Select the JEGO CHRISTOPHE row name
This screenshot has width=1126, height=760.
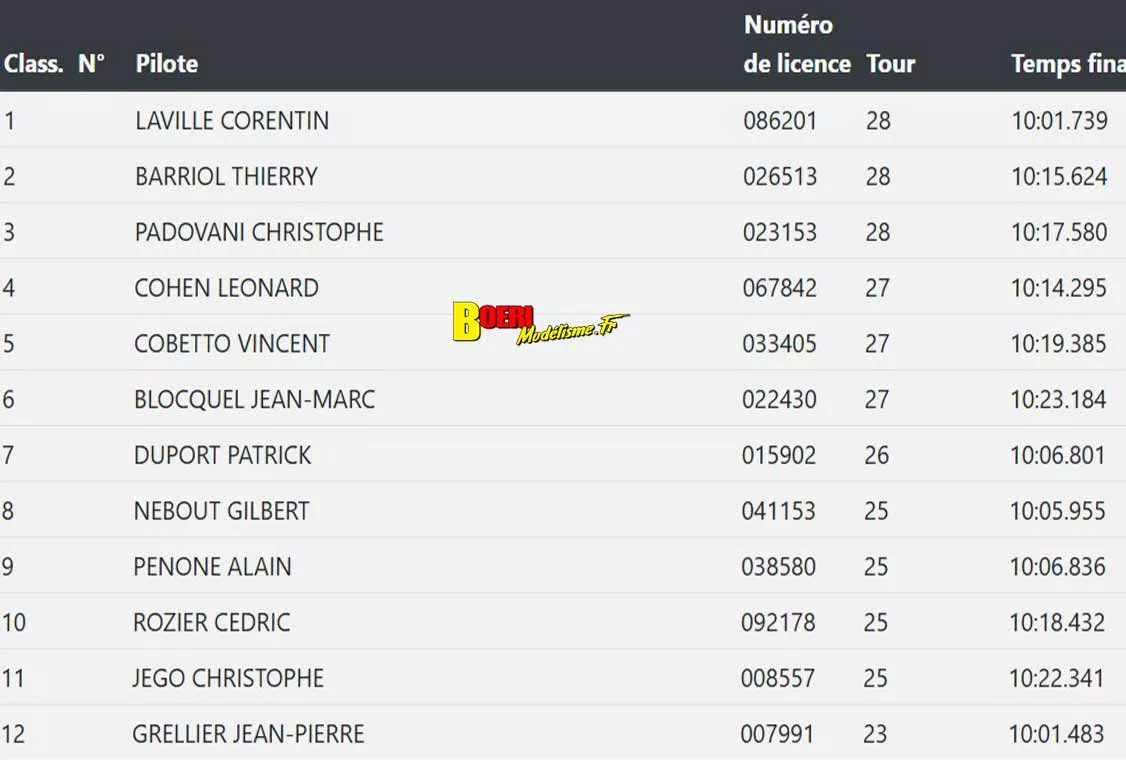point(228,678)
